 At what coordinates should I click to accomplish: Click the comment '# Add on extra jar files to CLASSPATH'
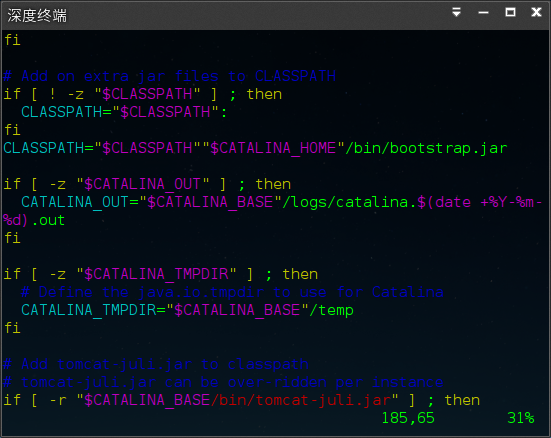click(169, 76)
